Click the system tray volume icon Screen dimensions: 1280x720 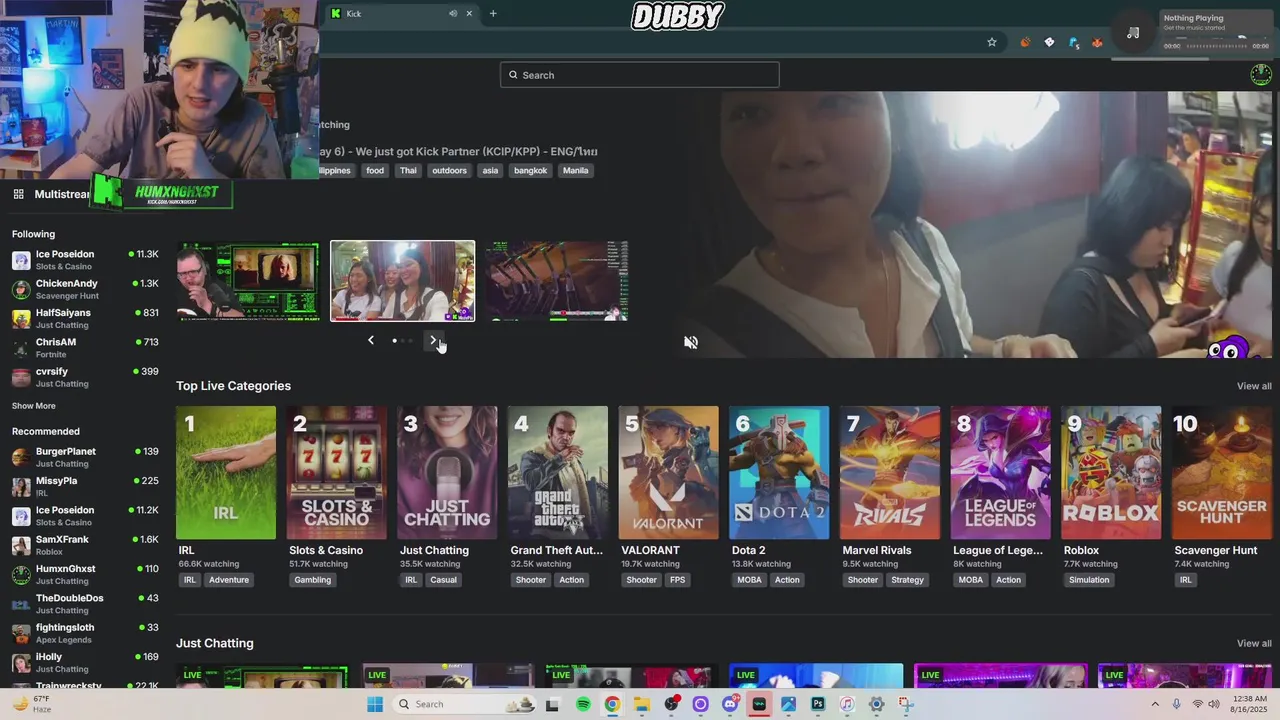(1214, 704)
